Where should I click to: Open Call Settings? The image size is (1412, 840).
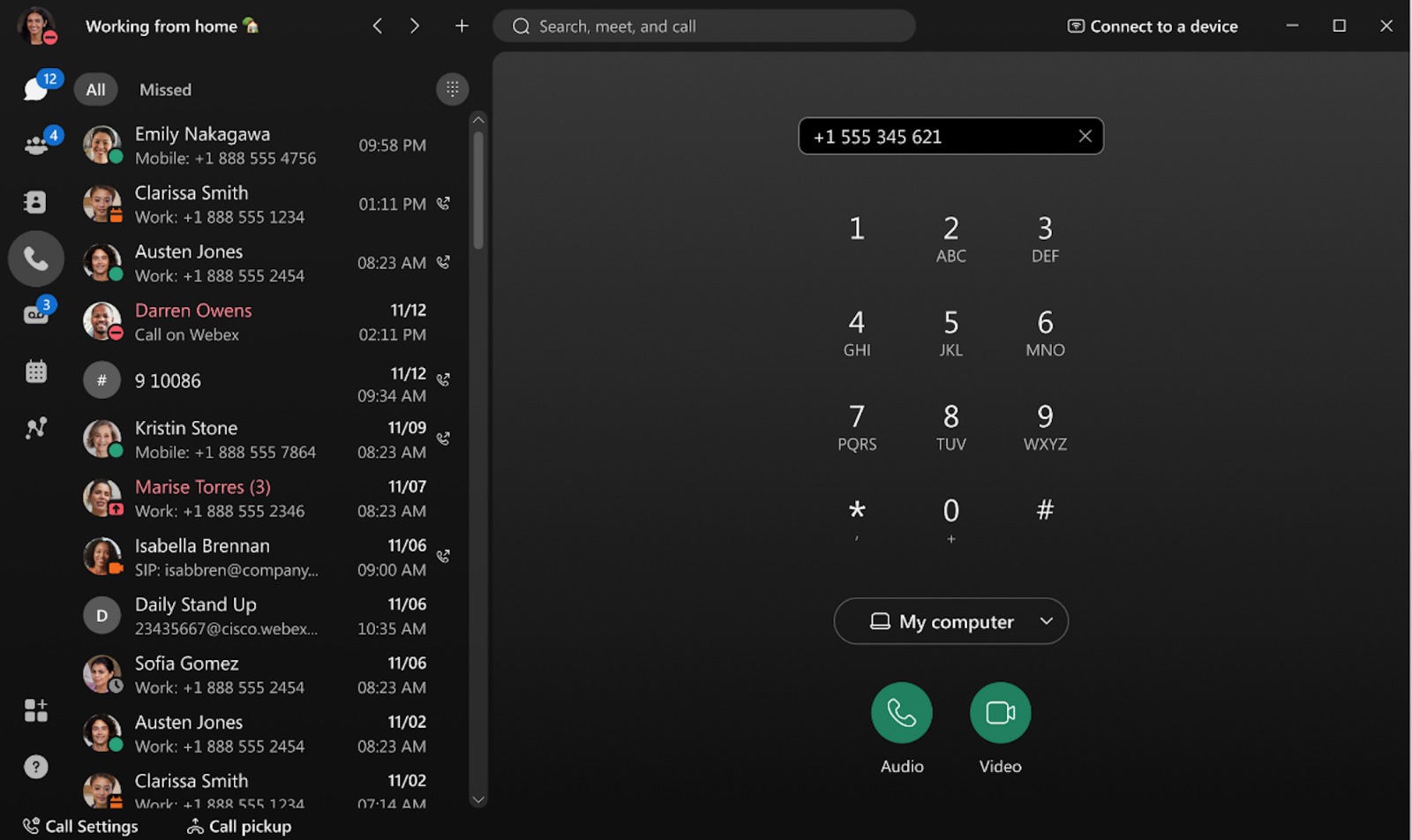[81, 826]
